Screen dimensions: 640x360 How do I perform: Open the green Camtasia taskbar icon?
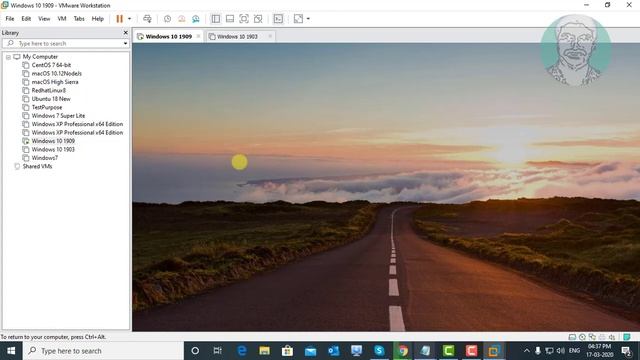[448, 351]
